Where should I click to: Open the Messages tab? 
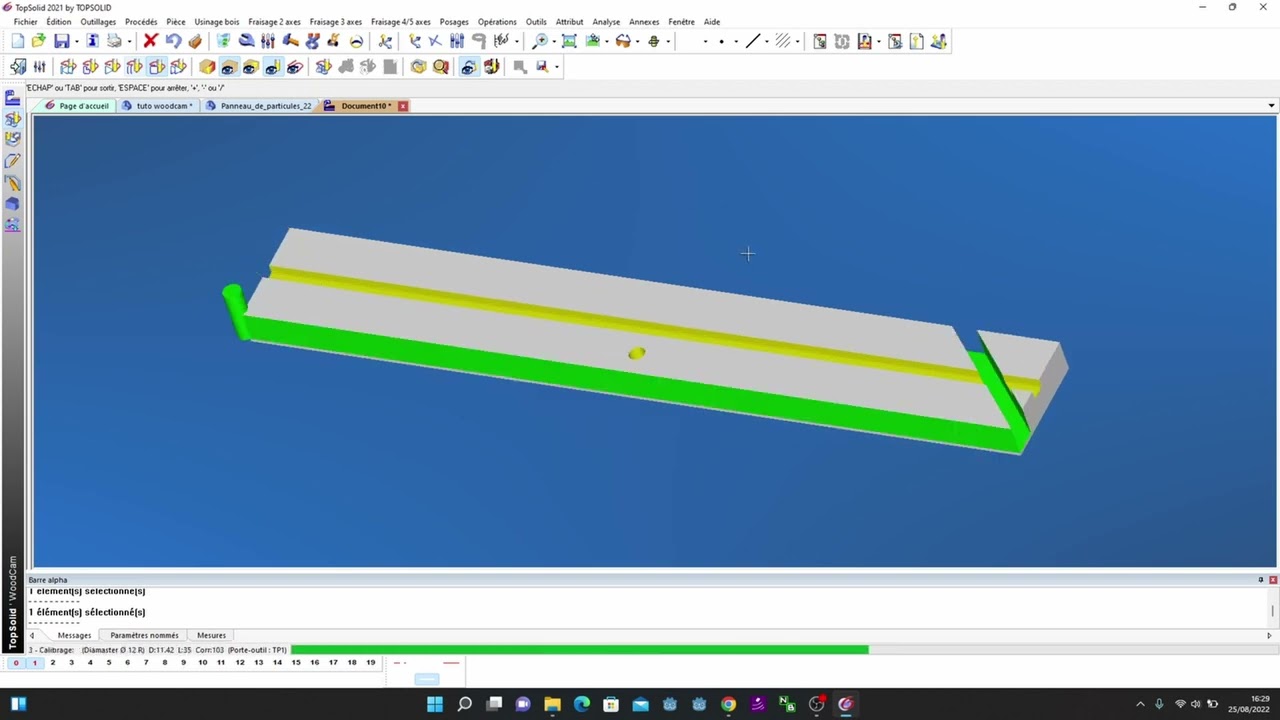74,635
